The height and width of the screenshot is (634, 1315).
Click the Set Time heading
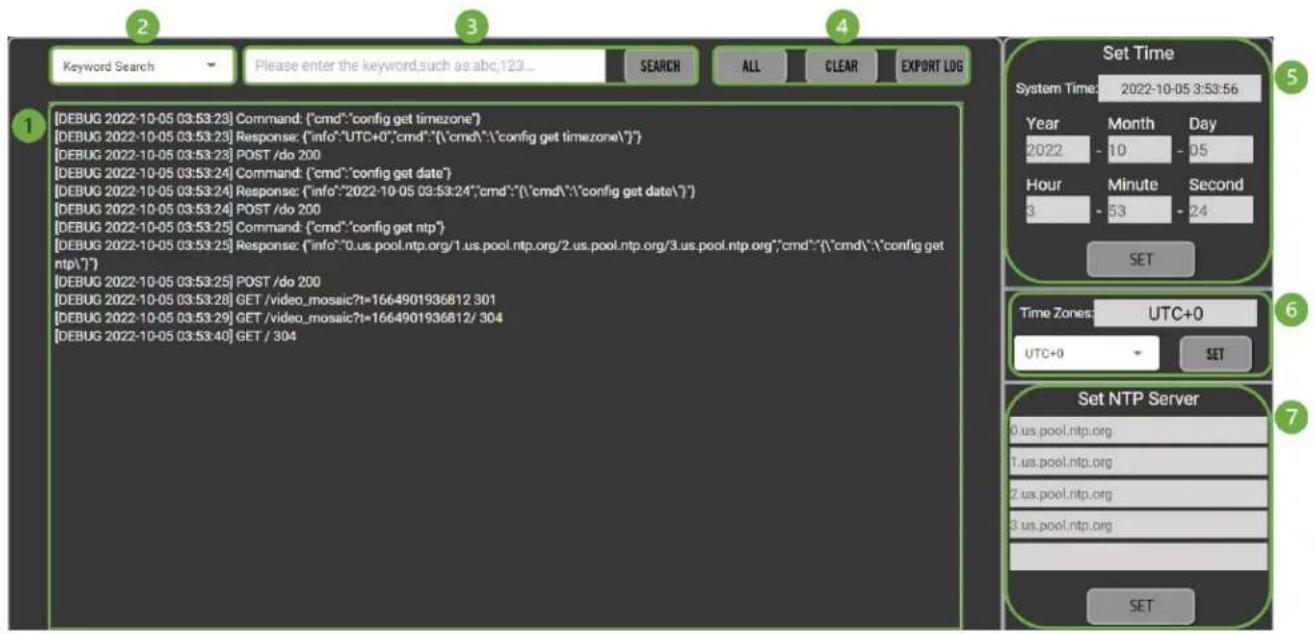(1138, 54)
